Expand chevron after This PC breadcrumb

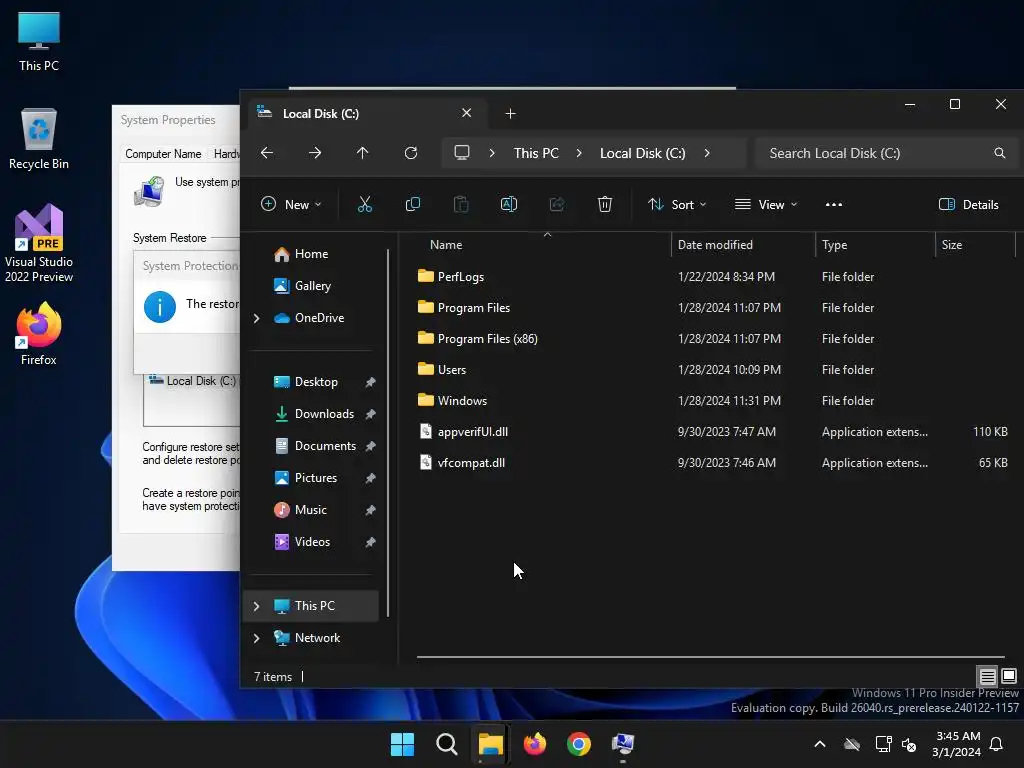(579, 153)
